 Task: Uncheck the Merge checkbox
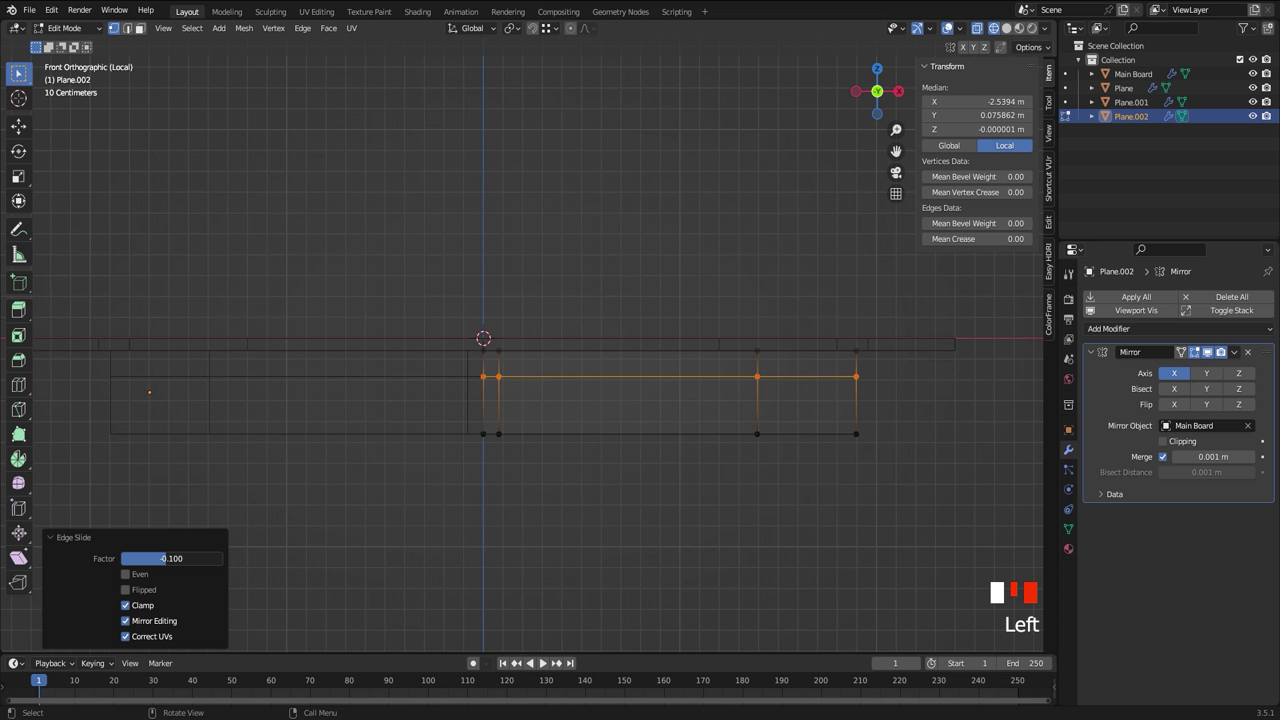pyautogui.click(x=1162, y=457)
